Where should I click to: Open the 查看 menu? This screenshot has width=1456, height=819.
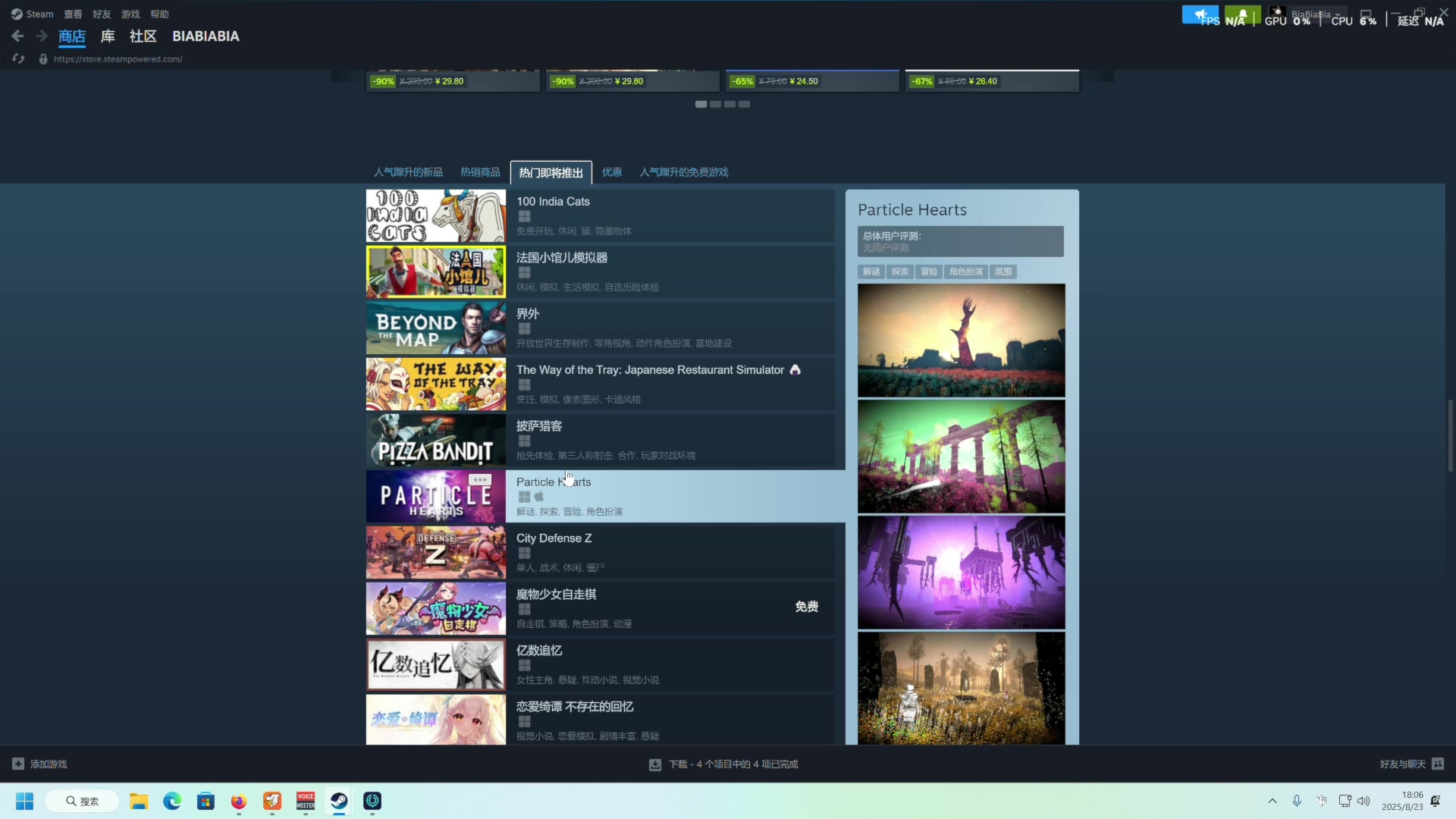[73, 14]
